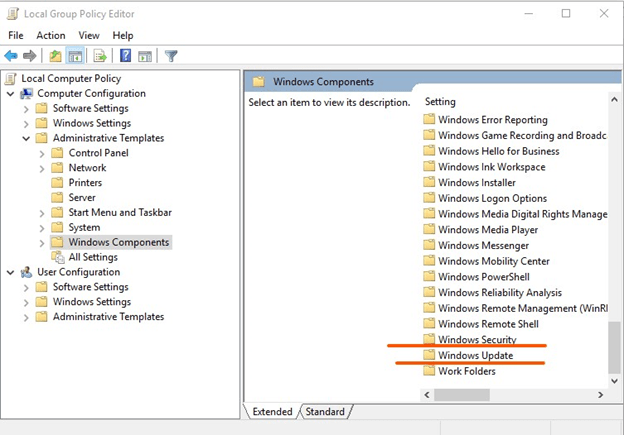Click the Windows Components header folder icon
The height and width of the screenshot is (435, 624).
coord(259,82)
